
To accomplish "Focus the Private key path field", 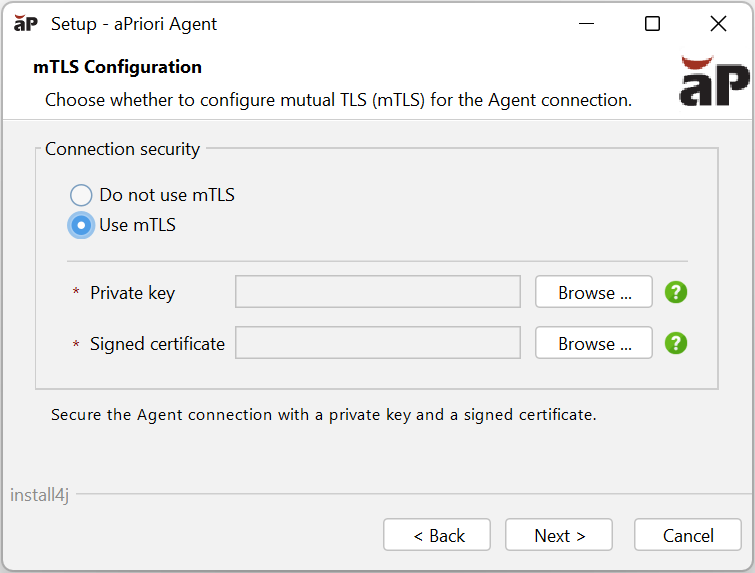I will click(378, 292).
